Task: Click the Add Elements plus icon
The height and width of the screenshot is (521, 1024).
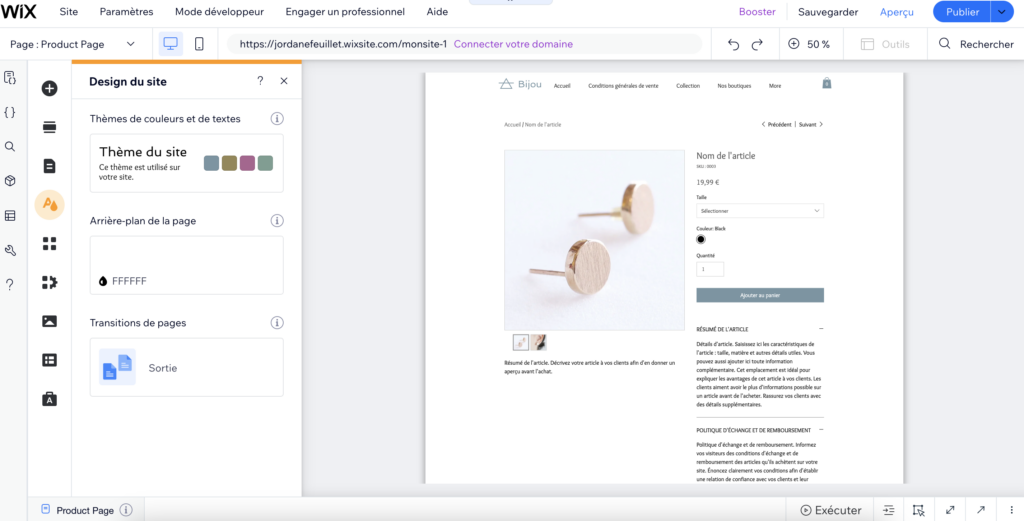Action: (x=49, y=88)
